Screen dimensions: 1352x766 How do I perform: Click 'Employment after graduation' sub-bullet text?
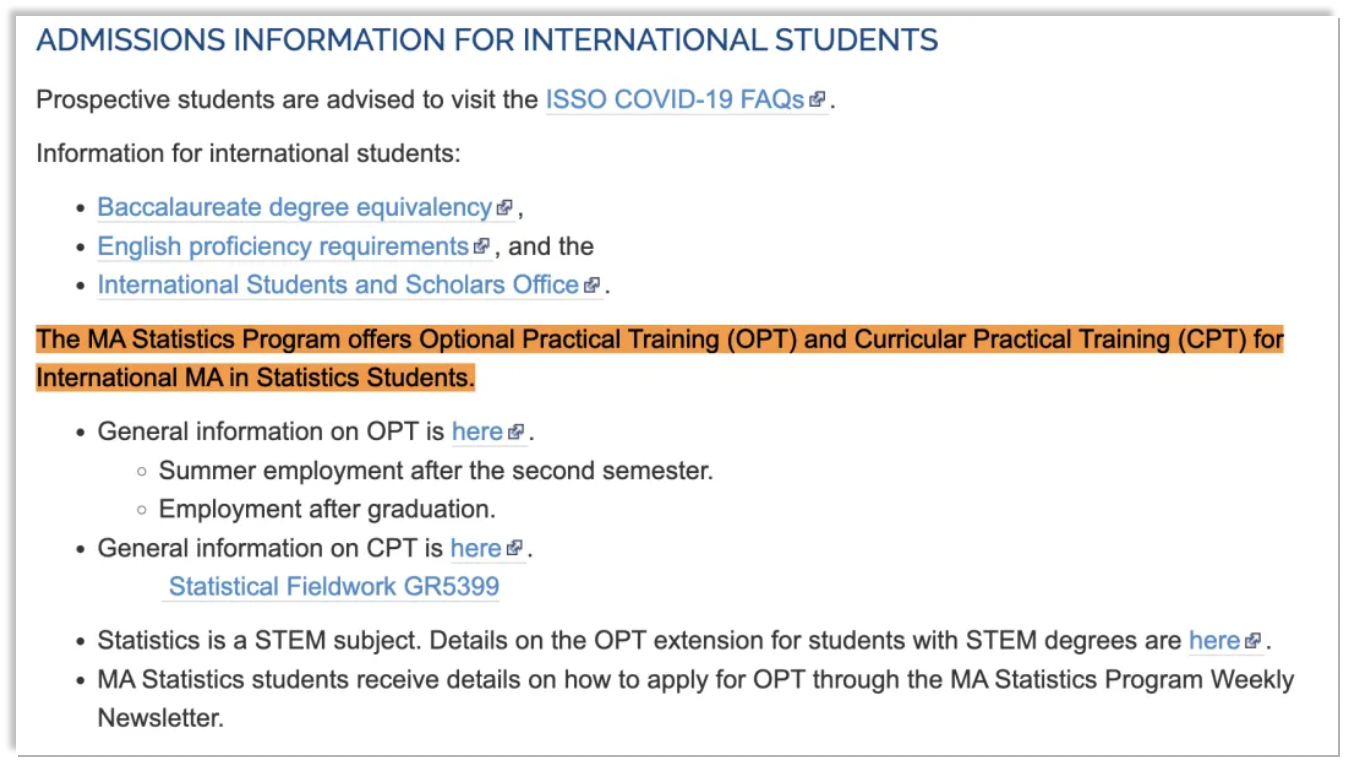327,509
